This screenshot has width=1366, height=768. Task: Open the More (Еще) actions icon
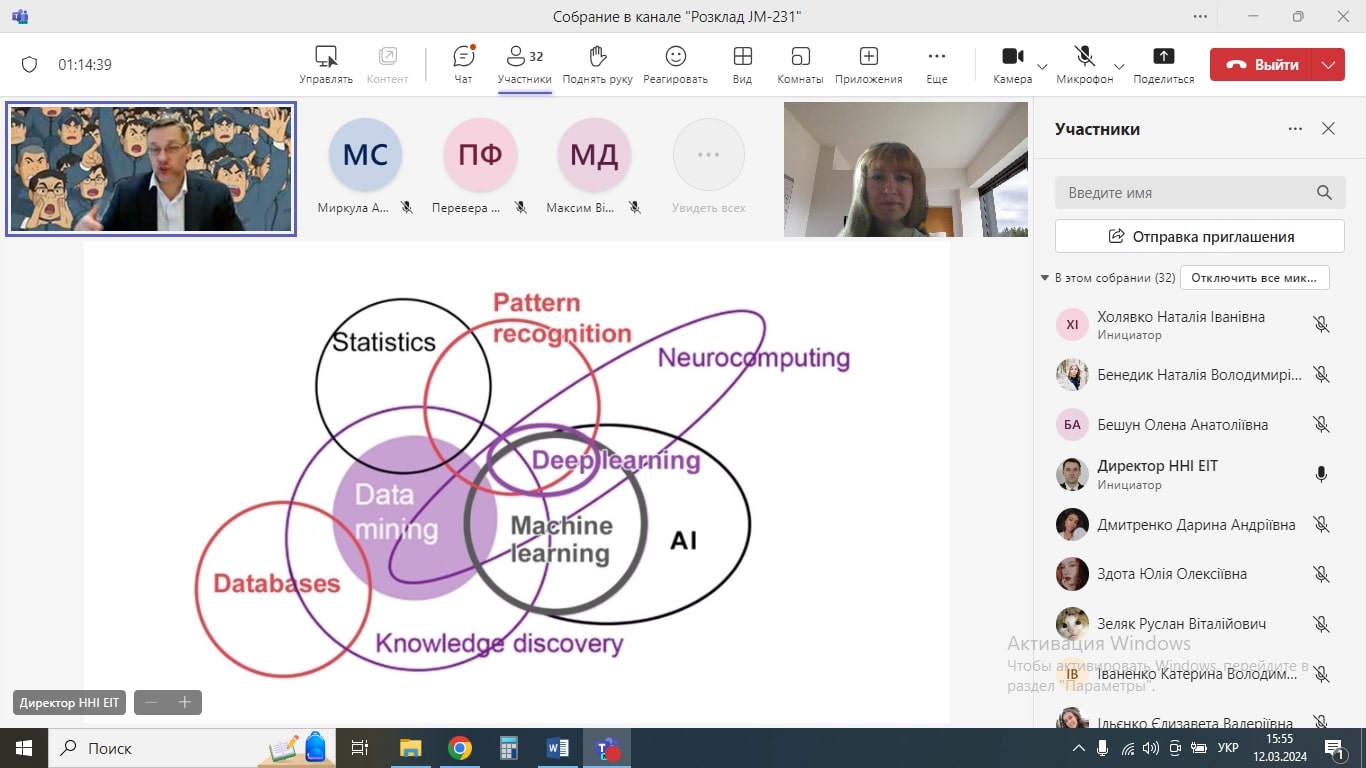tap(936, 57)
